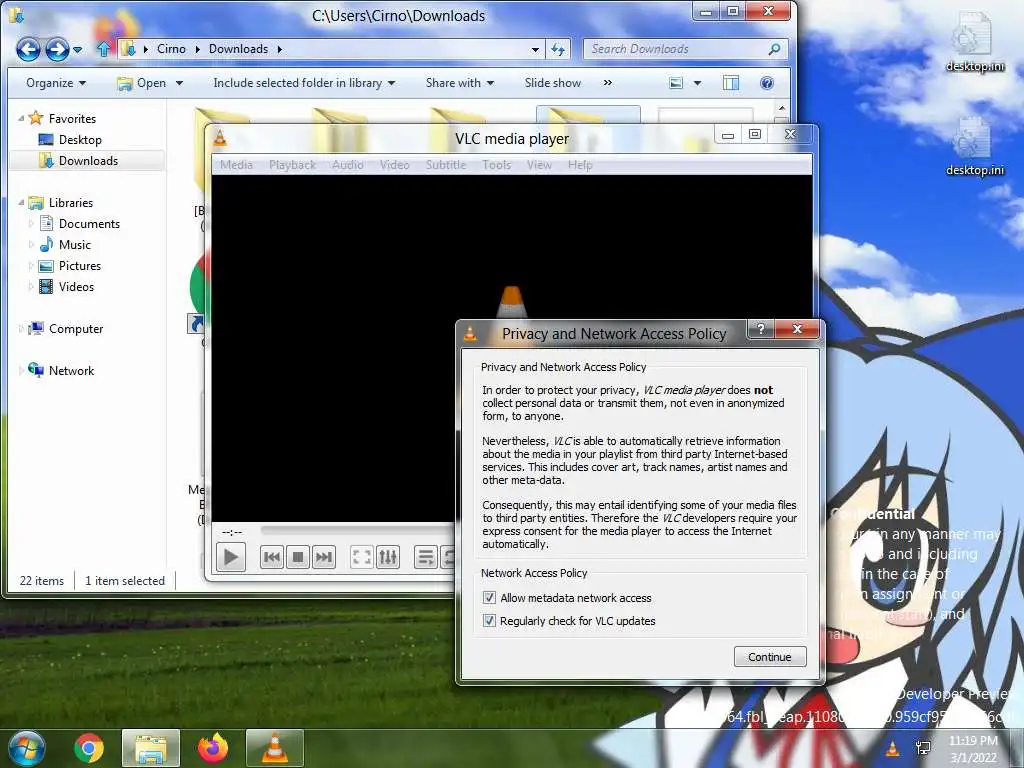The image size is (1024, 768).
Task: Click network icon in system tray
Action: 923,748
